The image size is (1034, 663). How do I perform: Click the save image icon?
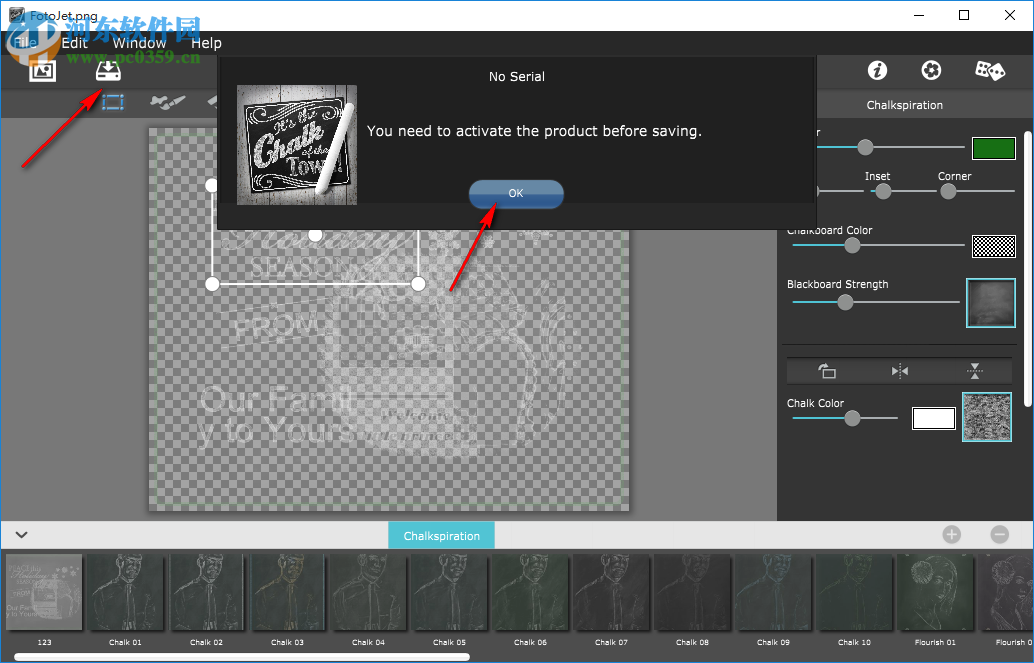point(108,70)
